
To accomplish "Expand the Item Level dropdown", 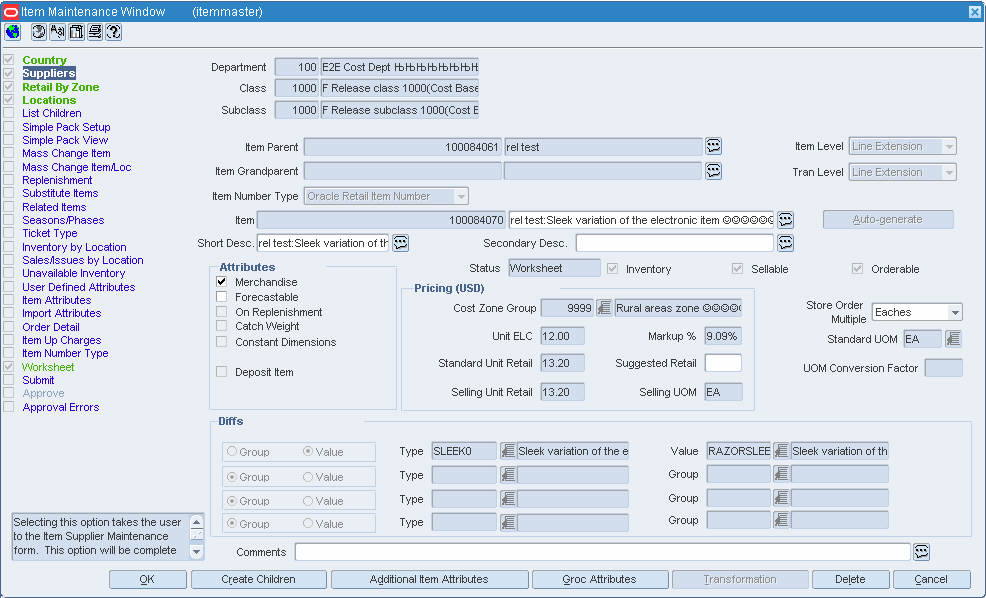I will click(x=949, y=147).
